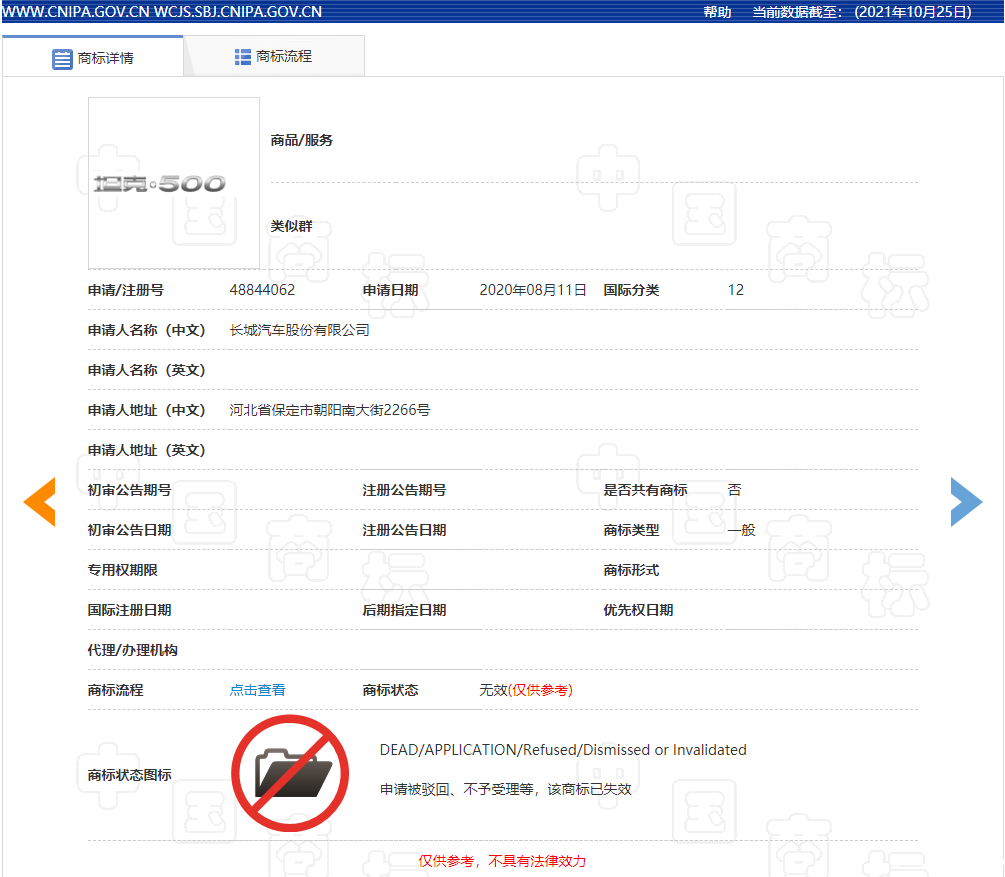Viewport: 1005px width, 877px height.
Task: Click the list icon beside 商标流程
Action: 243,57
